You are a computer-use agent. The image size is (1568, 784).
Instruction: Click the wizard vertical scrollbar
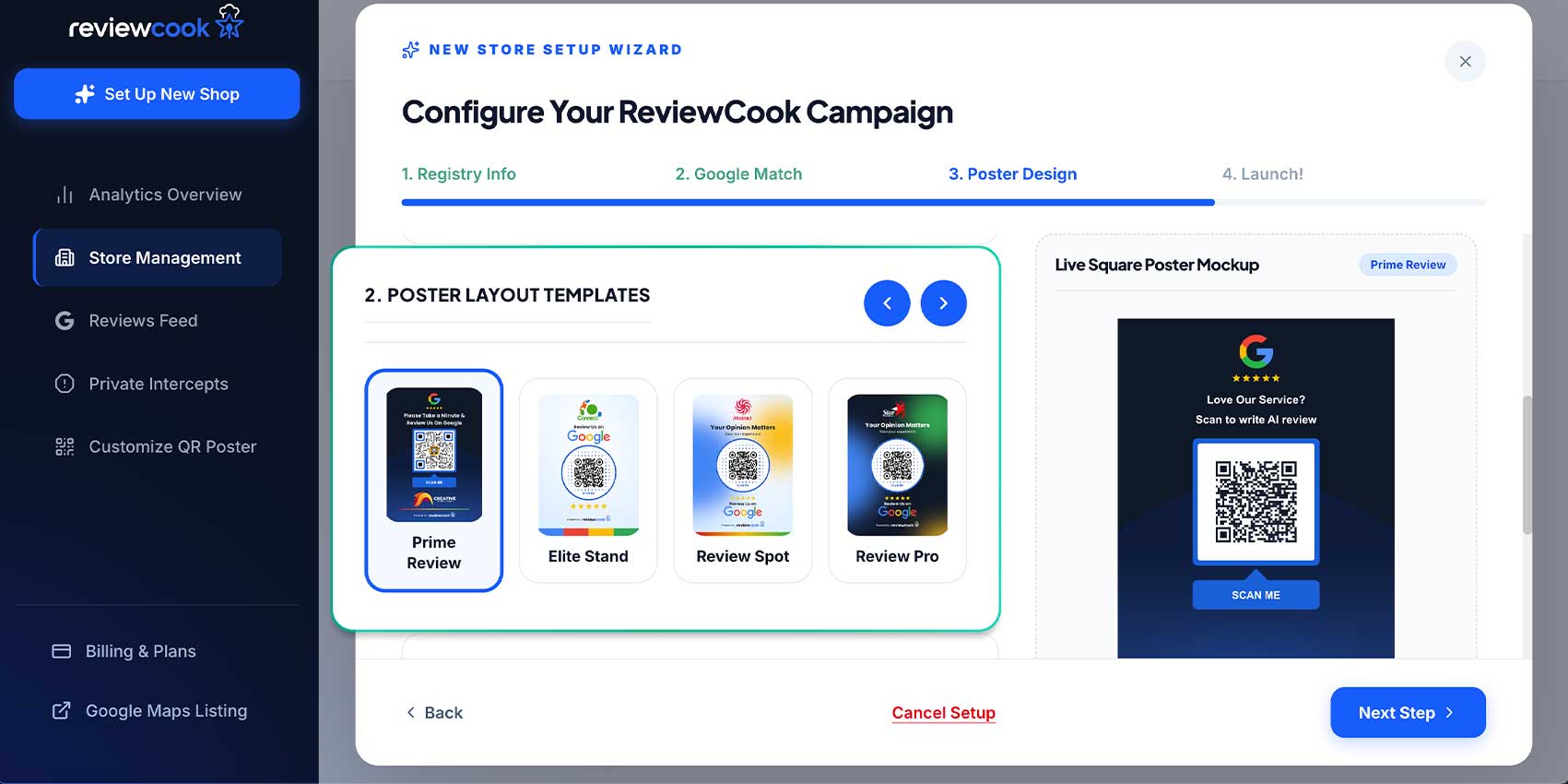pos(1527,466)
